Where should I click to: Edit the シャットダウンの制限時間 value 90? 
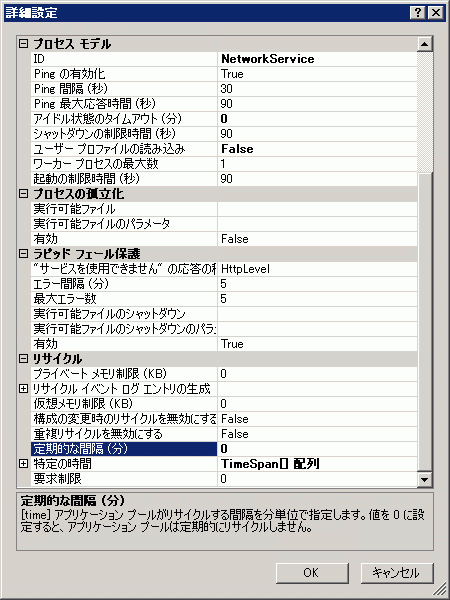[318, 134]
